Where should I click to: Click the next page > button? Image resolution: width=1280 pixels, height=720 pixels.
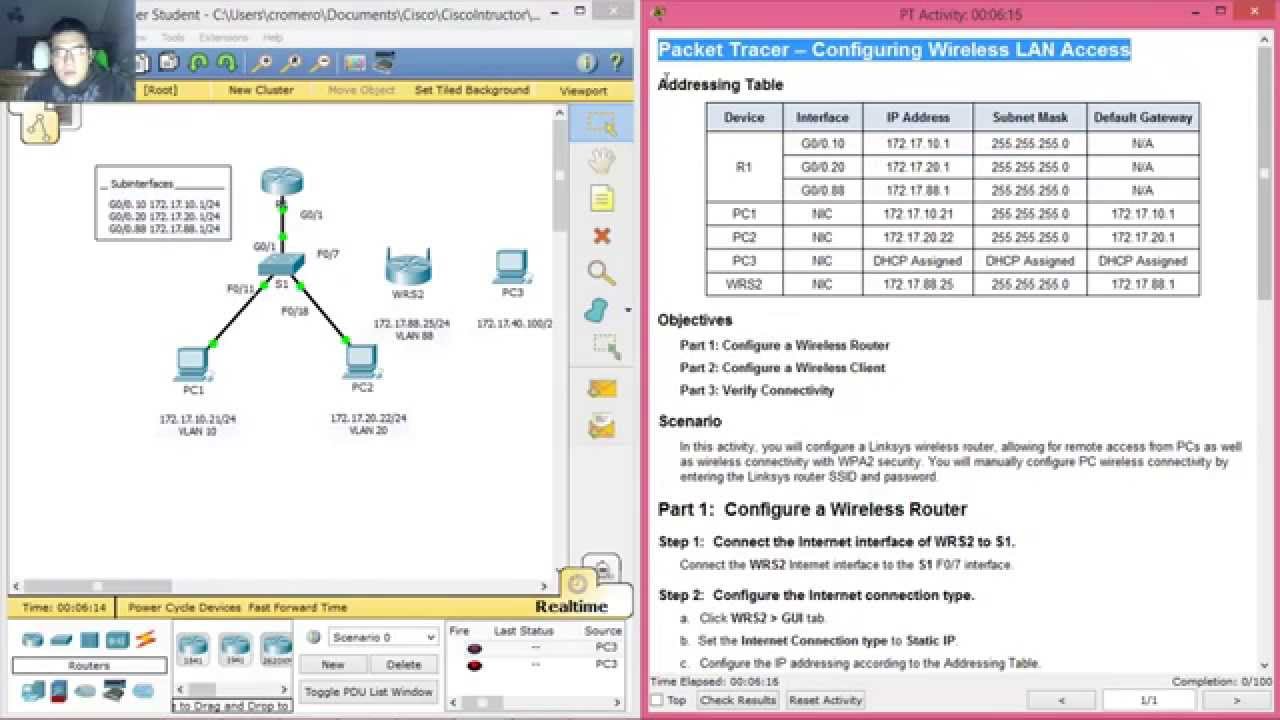click(1235, 700)
